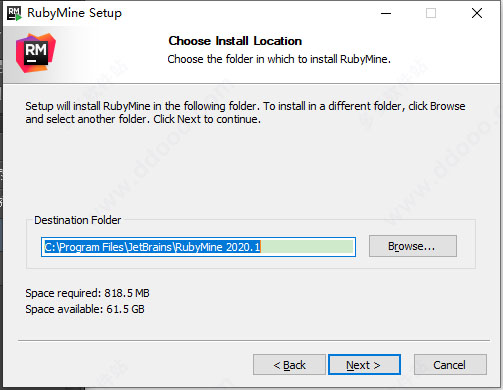
Task: Place cursor in empty end of path field
Action: tap(307, 247)
